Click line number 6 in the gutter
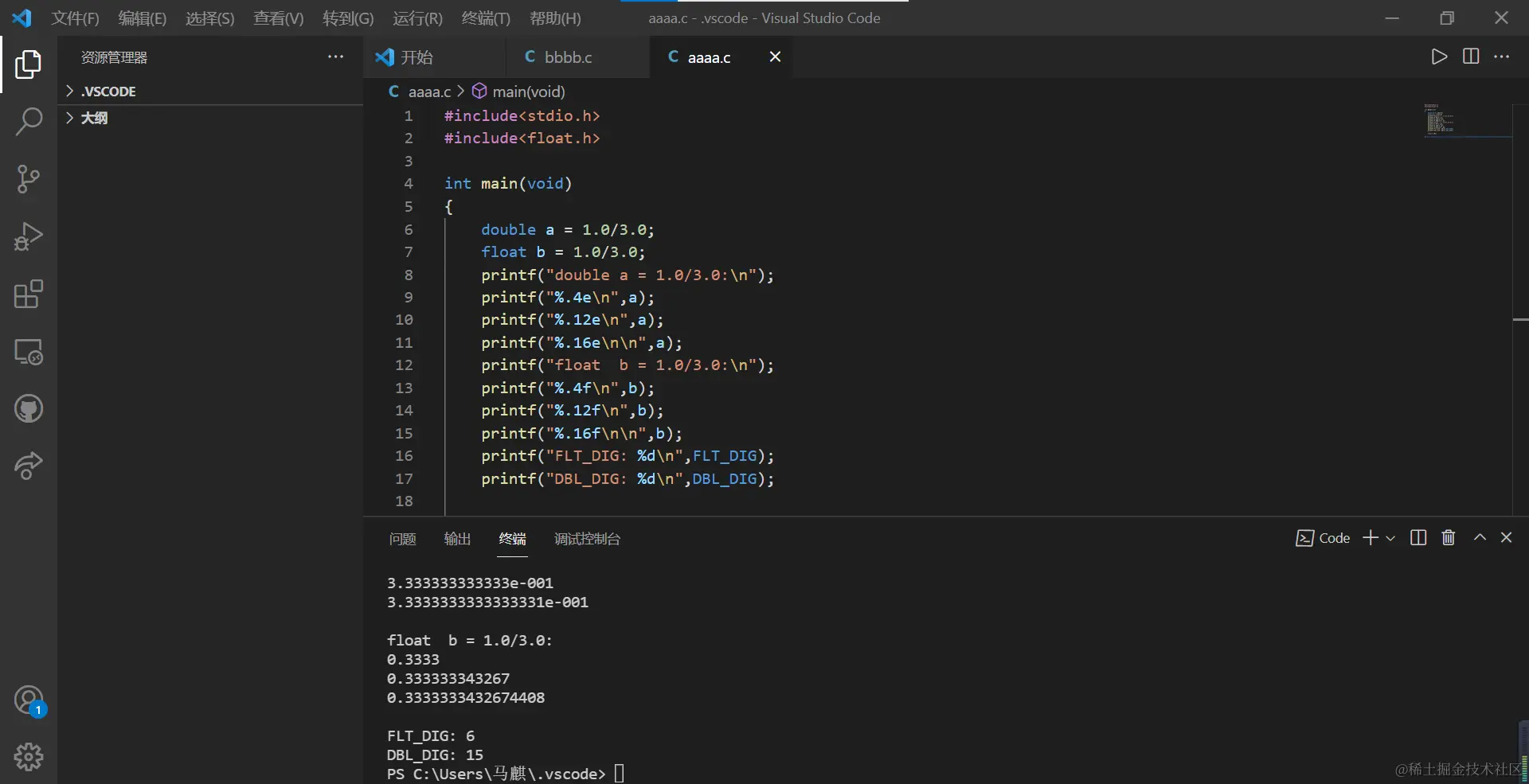Screen dimensions: 1529x784 pos(409,229)
